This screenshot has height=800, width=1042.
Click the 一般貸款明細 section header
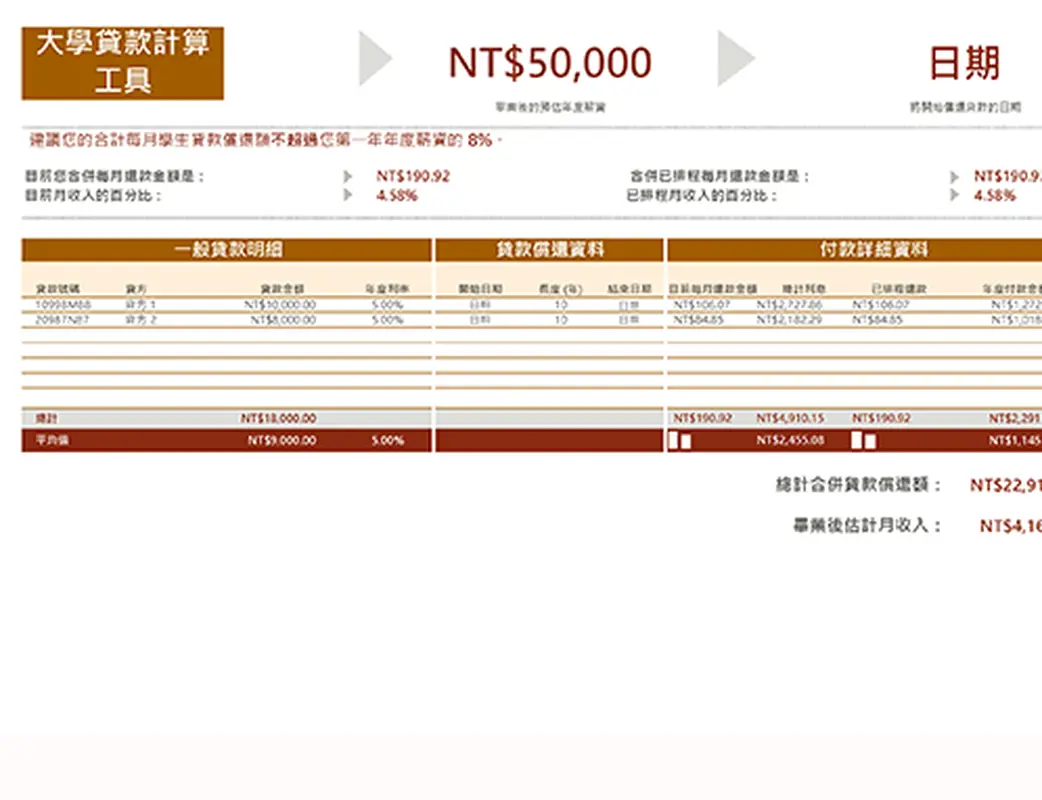pos(227,250)
